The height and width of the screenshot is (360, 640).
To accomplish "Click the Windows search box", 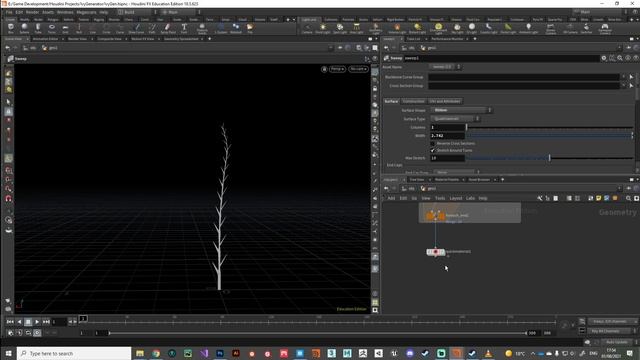I will [74, 353].
